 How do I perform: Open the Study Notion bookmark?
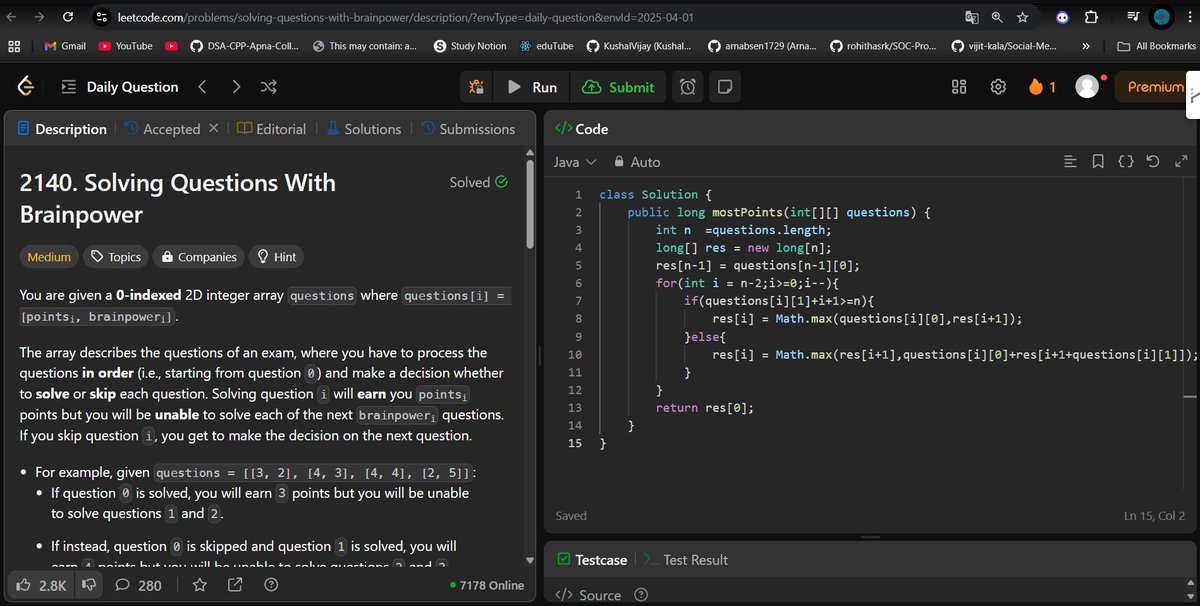[x=470, y=46]
